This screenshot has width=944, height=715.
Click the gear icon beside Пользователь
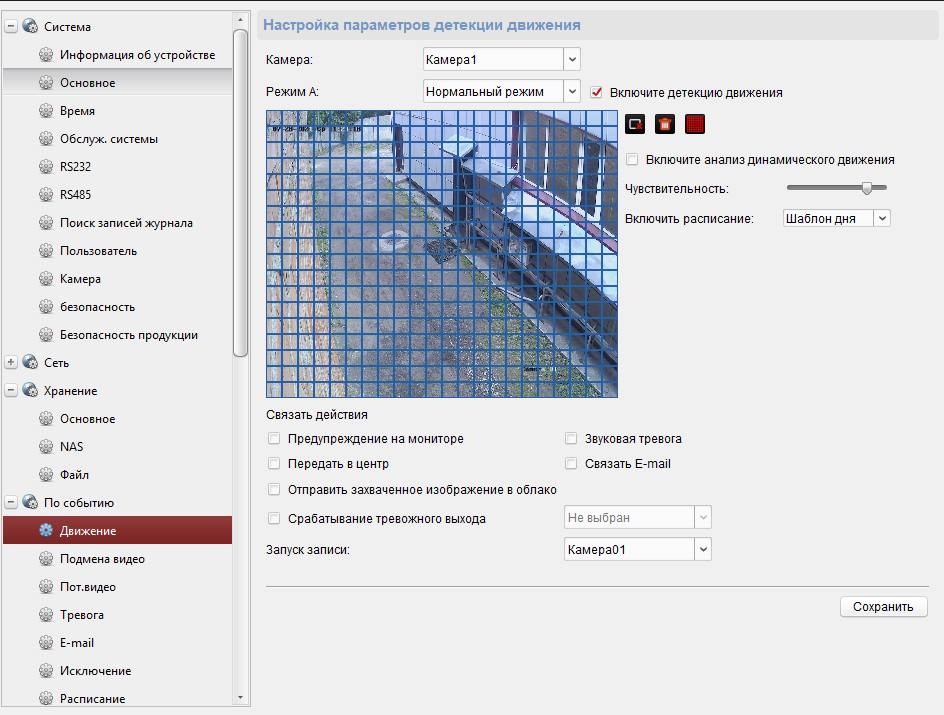(x=46, y=251)
